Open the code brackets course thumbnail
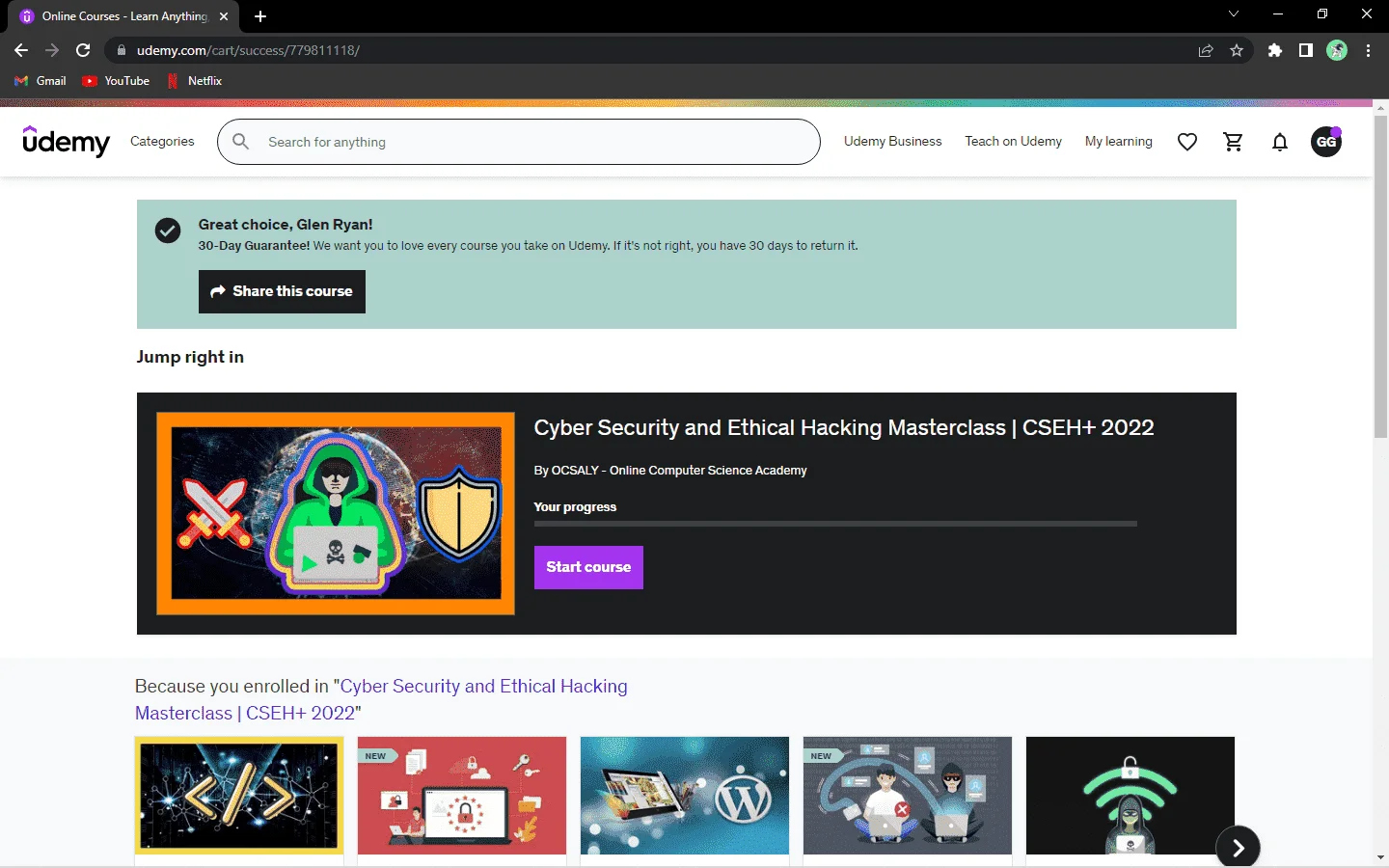The width and height of the screenshot is (1389, 868). pyautogui.click(x=239, y=796)
